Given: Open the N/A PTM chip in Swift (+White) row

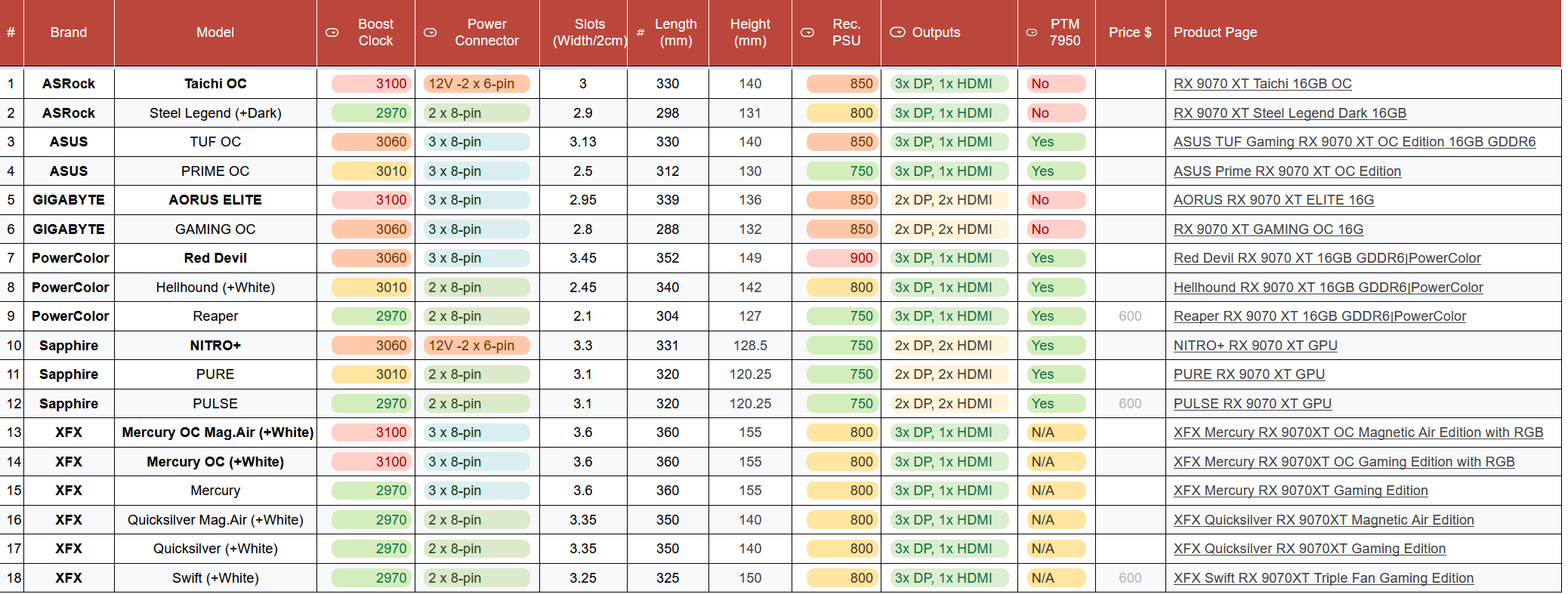Looking at the screenshot, I should point(1056,578).
